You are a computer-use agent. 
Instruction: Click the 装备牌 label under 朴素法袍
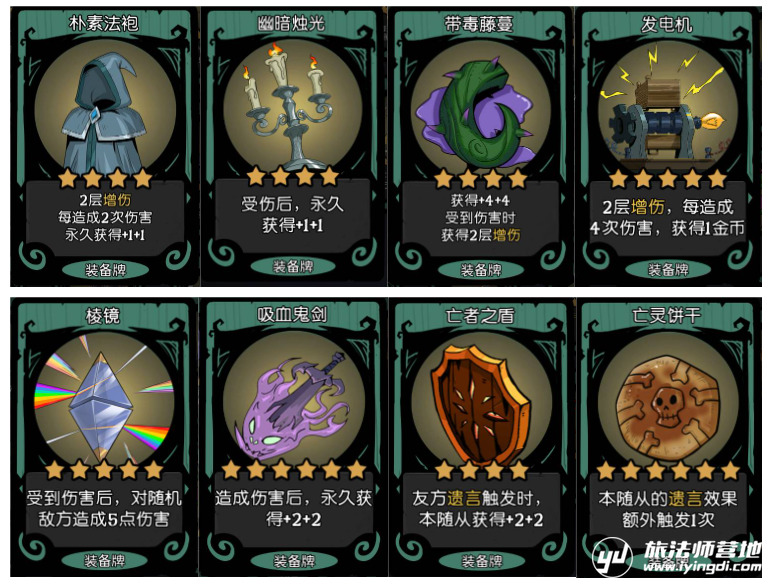(105, 270)
